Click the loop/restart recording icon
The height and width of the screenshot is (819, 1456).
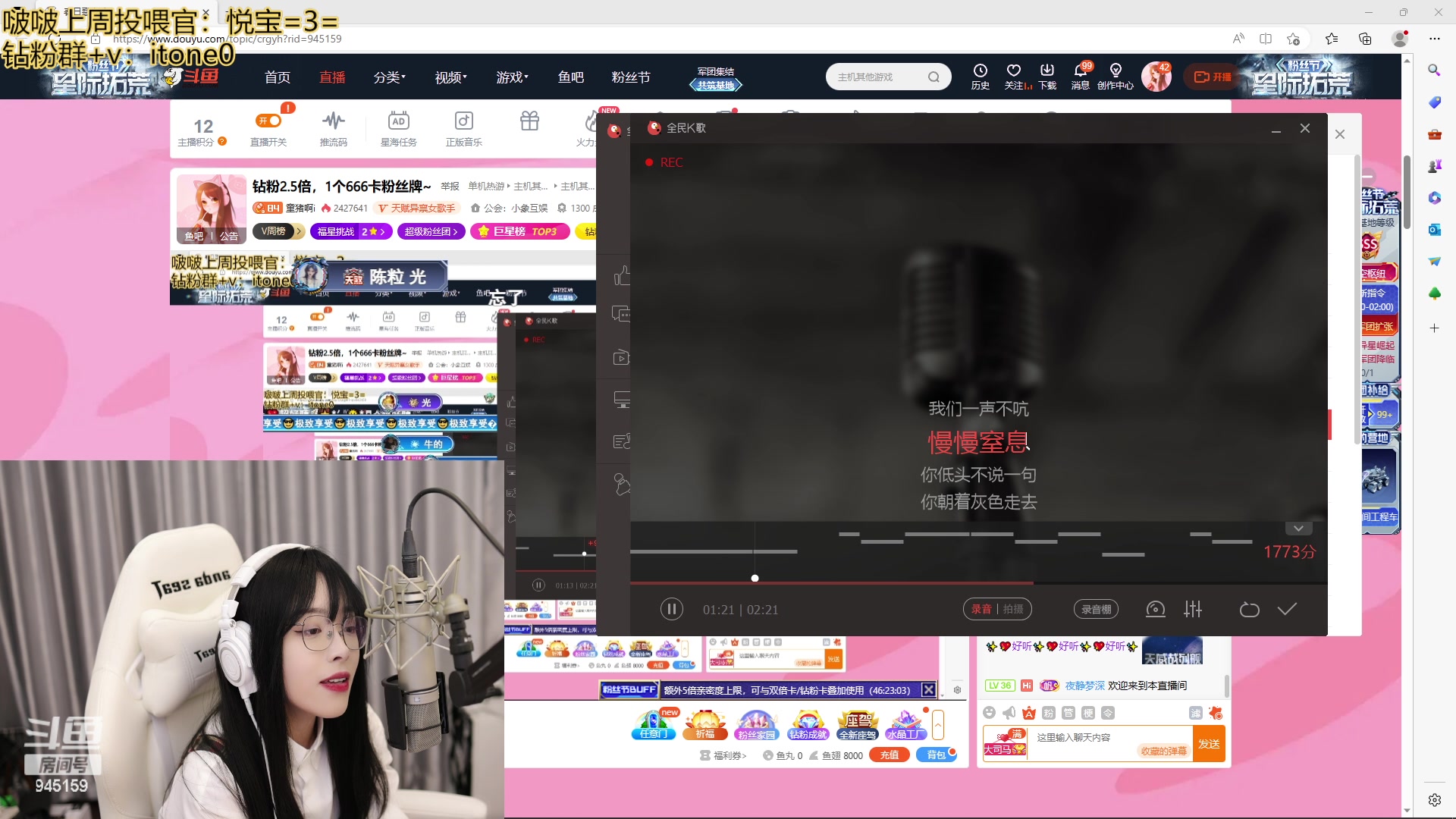click(x=1250, y=609)
